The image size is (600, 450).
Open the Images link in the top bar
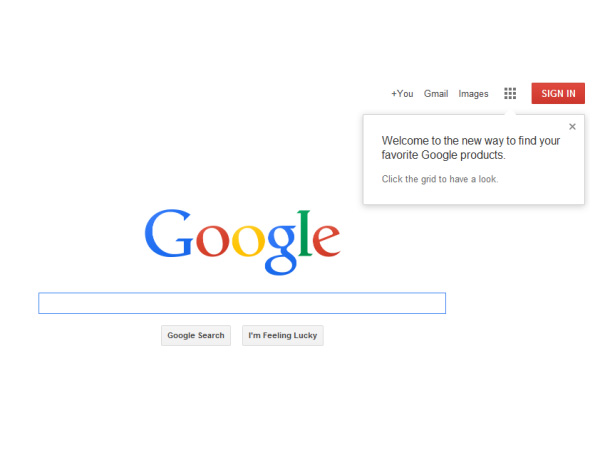click(473, 94)
